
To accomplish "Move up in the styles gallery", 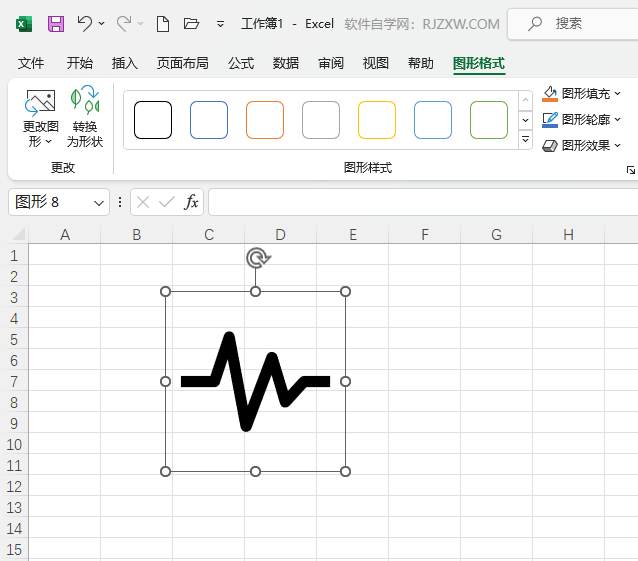I will point(525,100).
